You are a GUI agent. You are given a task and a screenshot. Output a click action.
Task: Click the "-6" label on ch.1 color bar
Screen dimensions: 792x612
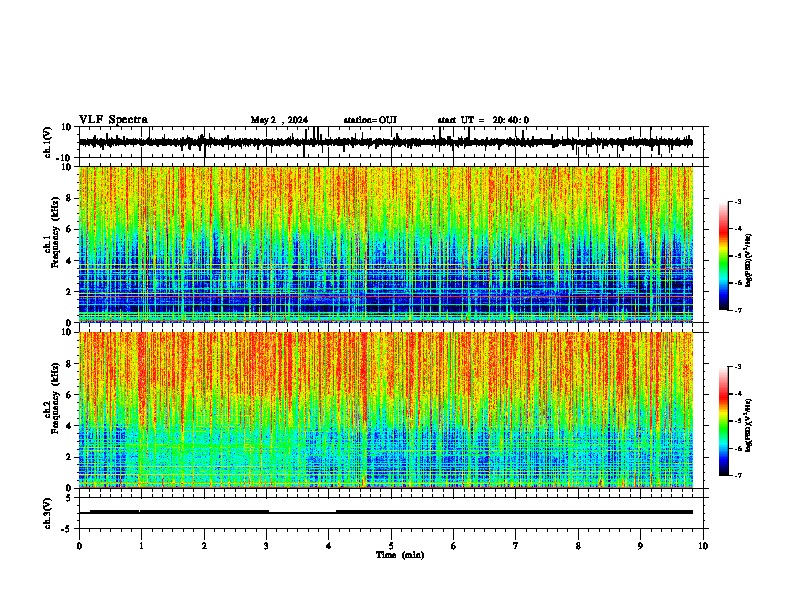737,283
